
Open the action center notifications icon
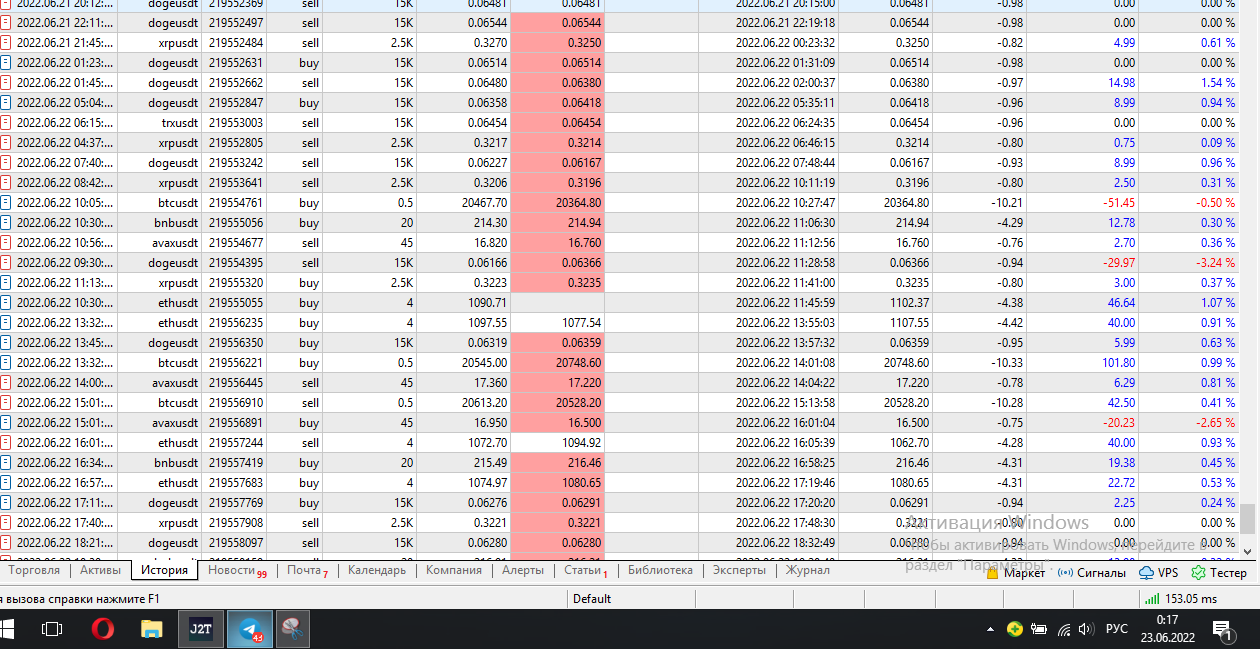click(x=1222, y=629)
